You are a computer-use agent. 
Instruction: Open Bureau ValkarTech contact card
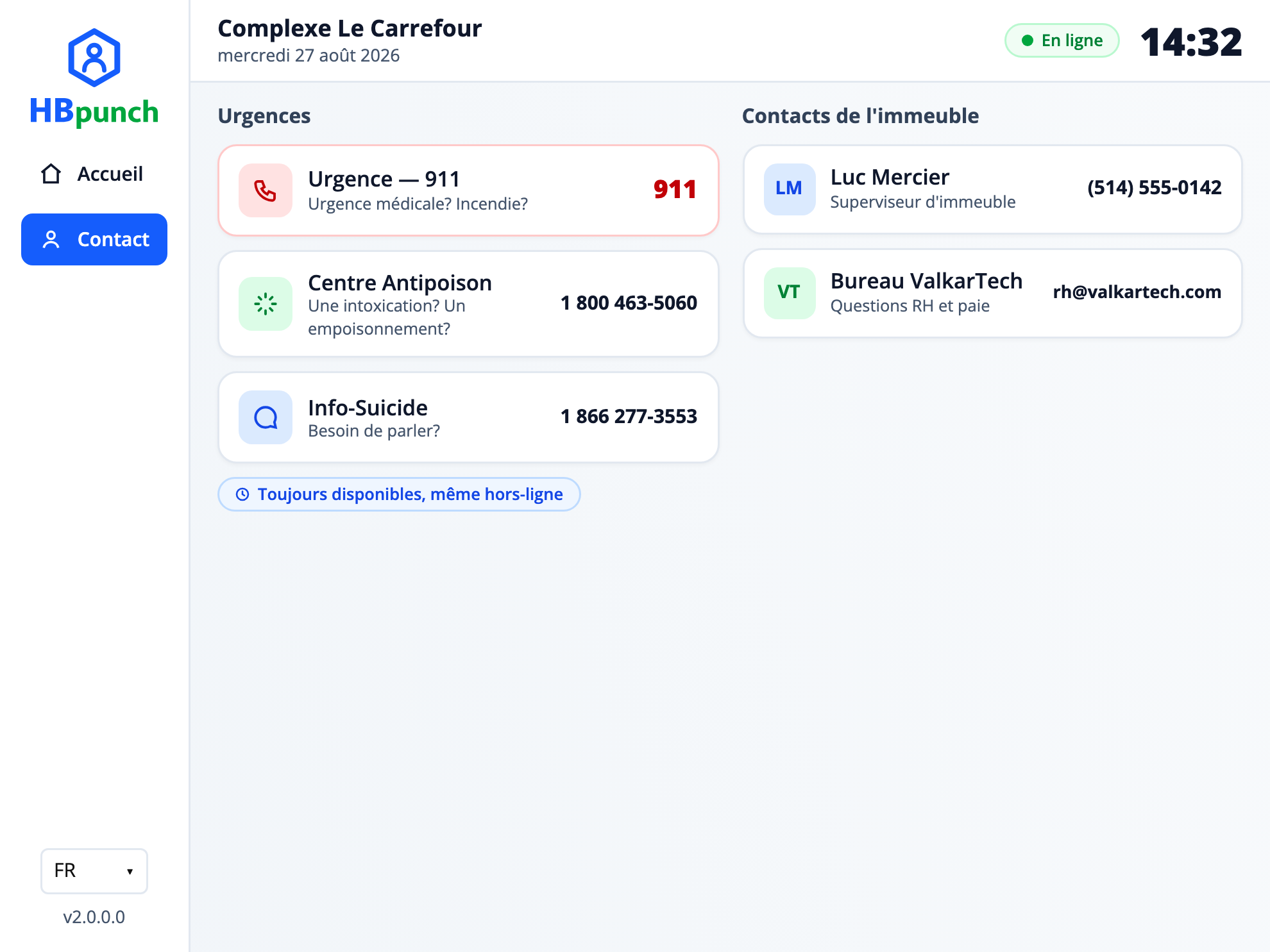coord(993,293)
